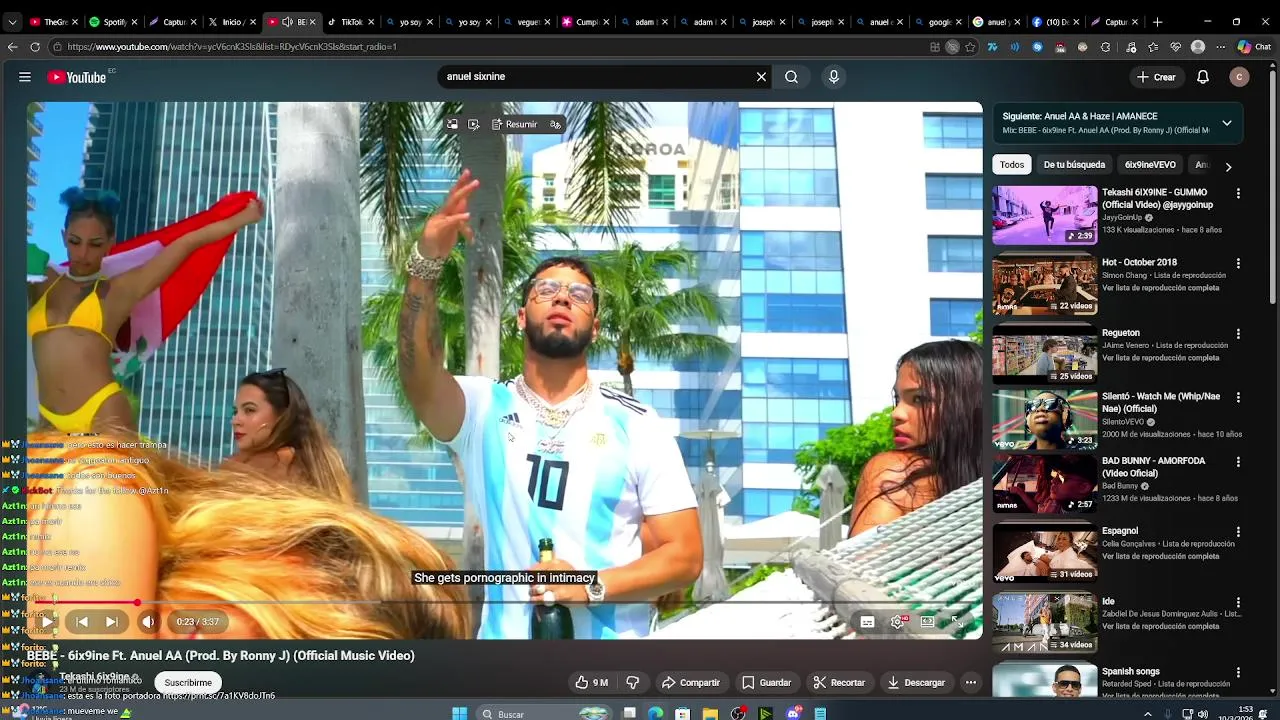1280x720 pixels.
Task: Skip to the previous video
Action: (x=82, y=622)
